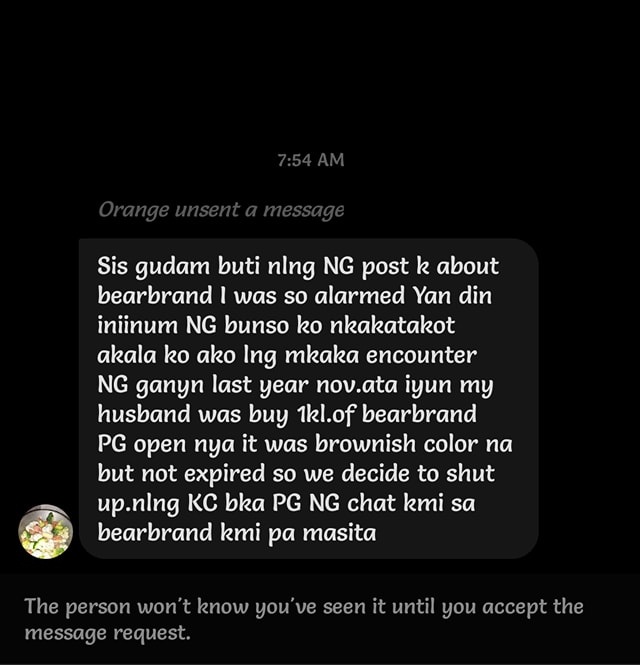Screen dimensions: 640x665
Task: Click the word "husband" in the message
Action: click(x=144, y=414)
